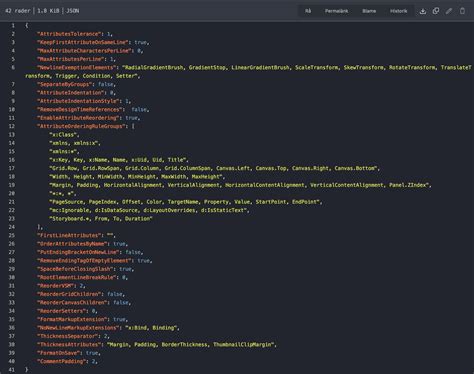Click the "ThicknessSeparator" key

[68, 336]
